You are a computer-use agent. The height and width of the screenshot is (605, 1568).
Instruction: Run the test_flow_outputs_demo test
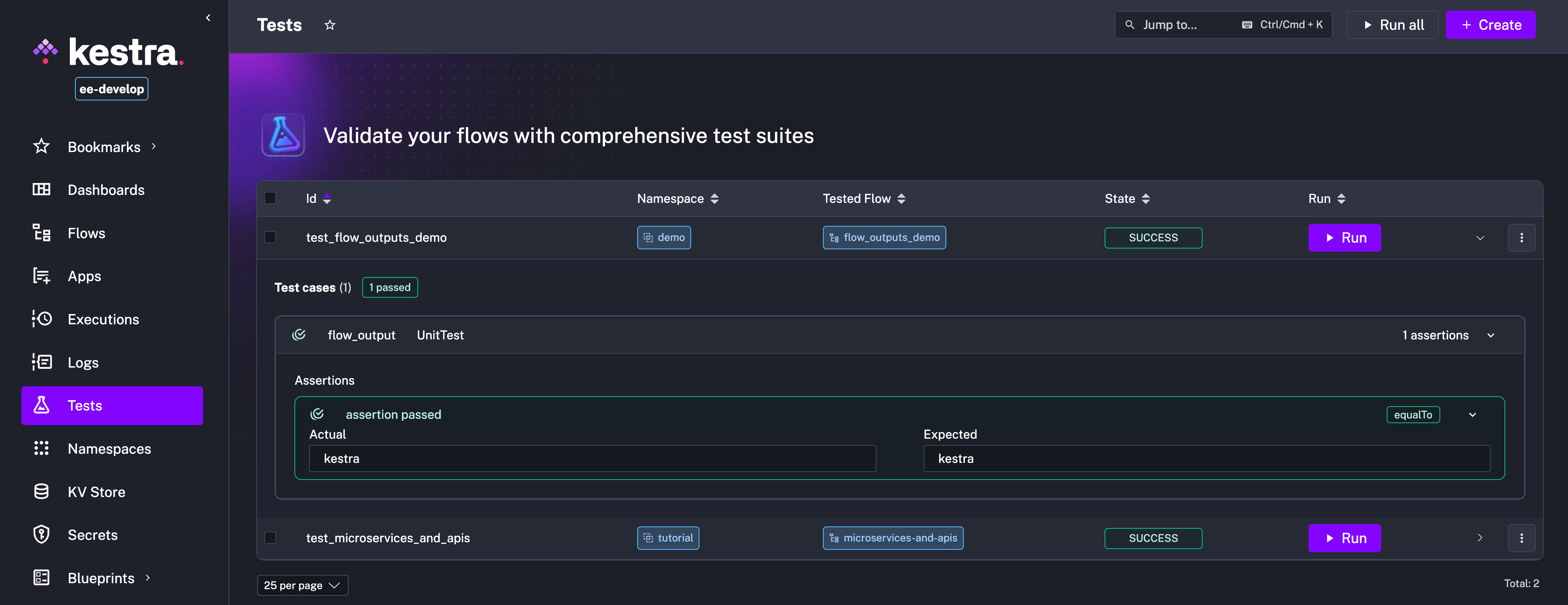tap(1344, 238)
